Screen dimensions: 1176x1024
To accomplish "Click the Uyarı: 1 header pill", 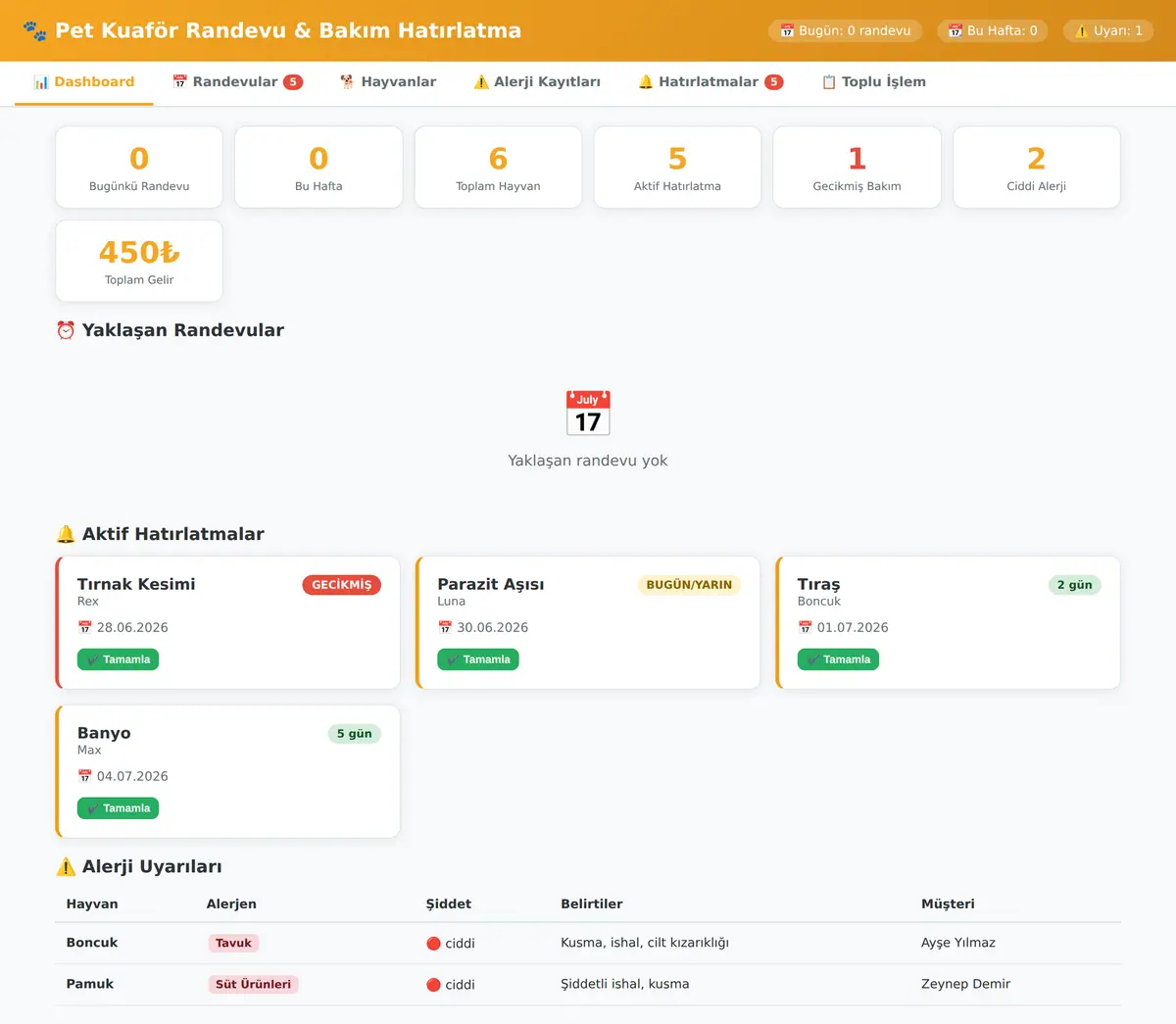I will coord(1108,31).
